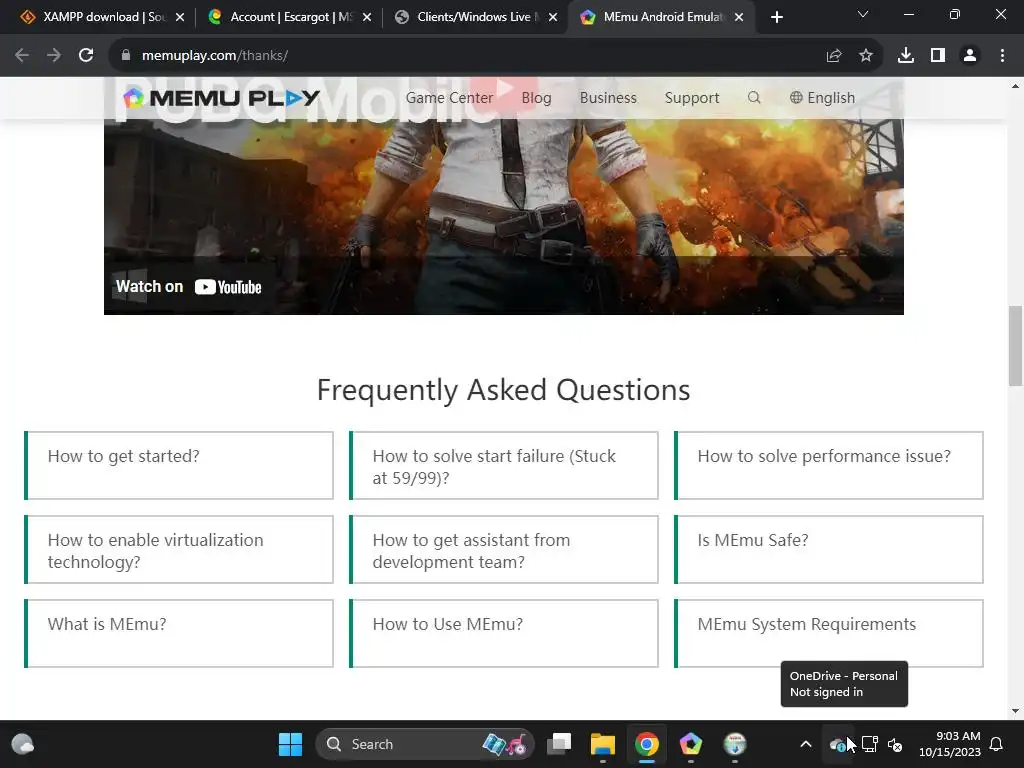The width and height of the screenshot is (1024, 768).
Task: Click the forward navigation arrow
Action: 54,56
